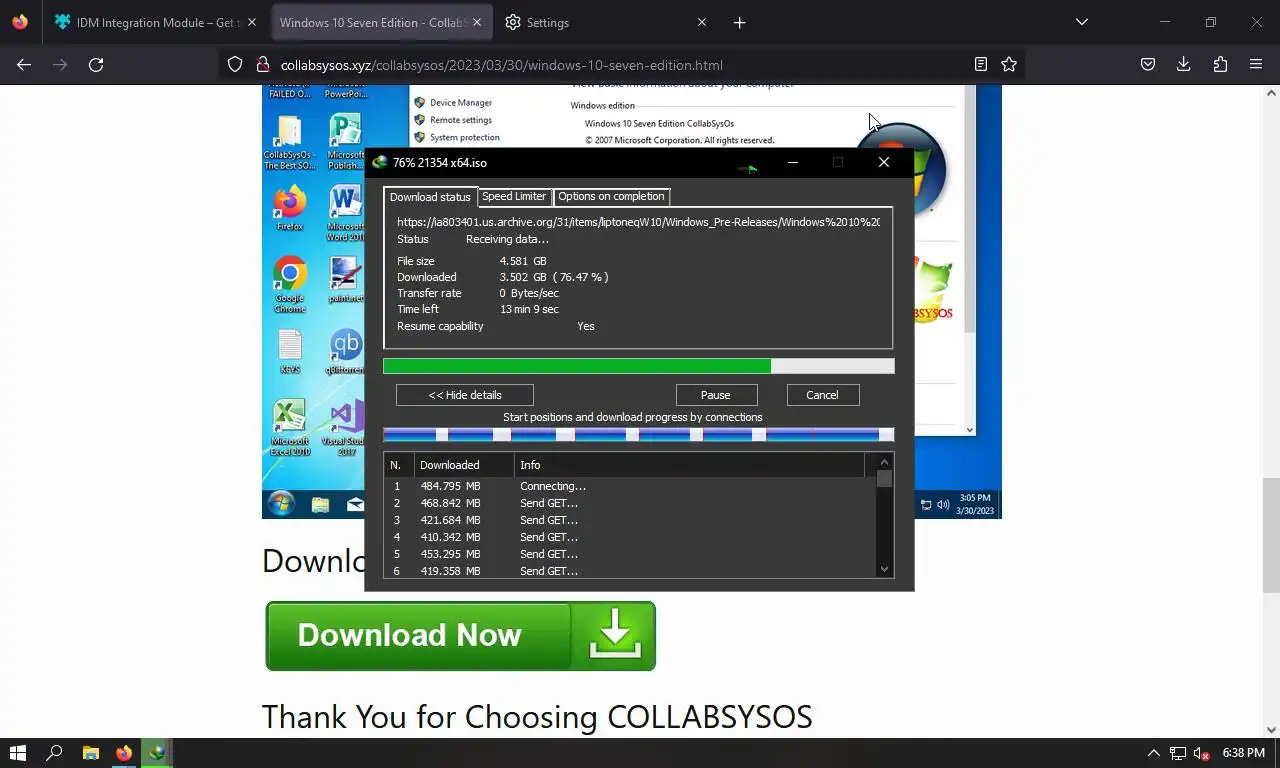Viewport: 1280px width, 768px height.
Task: Click the Info column header
Action: tap(690, 465)
